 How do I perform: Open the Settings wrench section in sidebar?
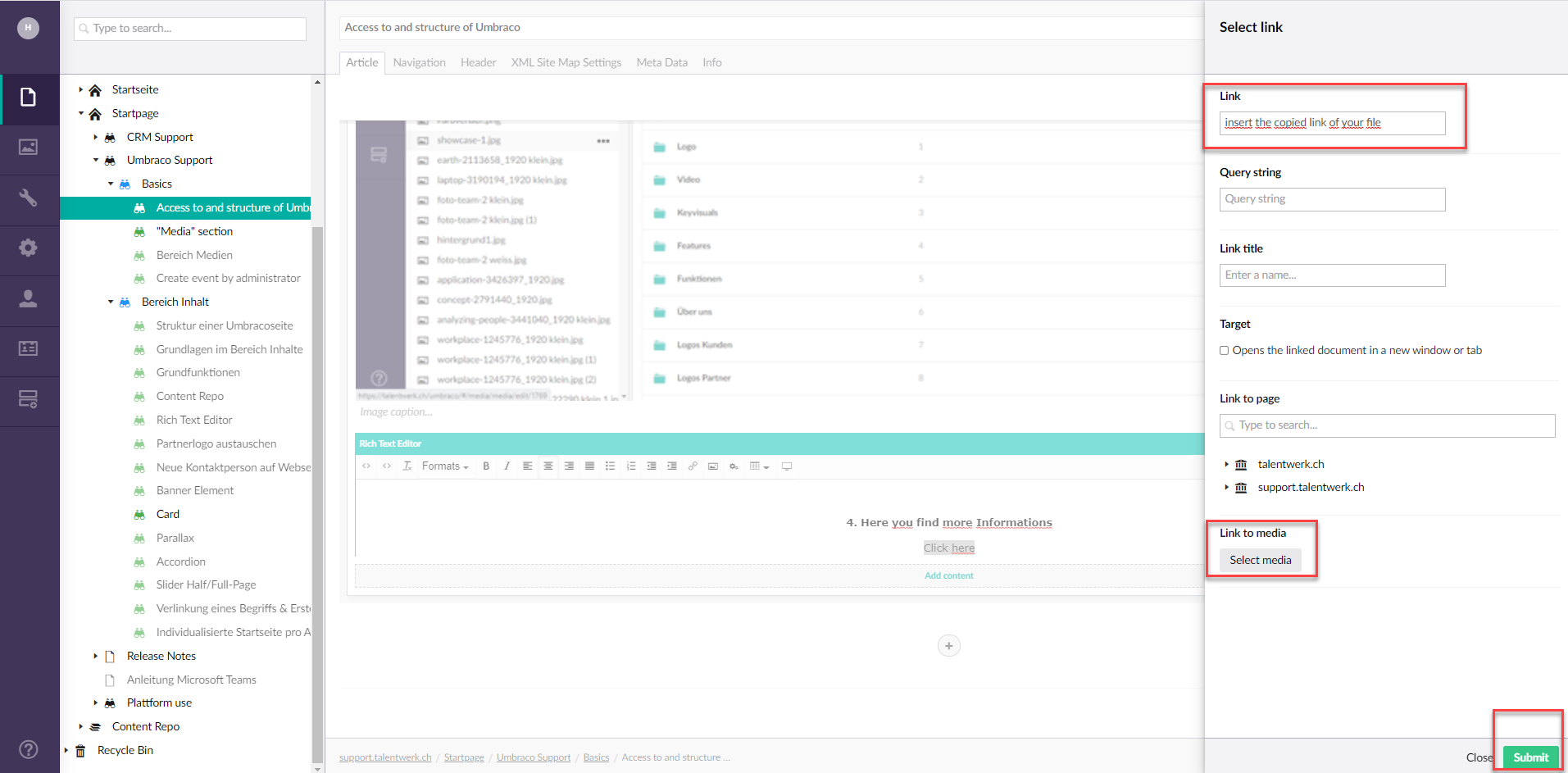coord(29,198)
